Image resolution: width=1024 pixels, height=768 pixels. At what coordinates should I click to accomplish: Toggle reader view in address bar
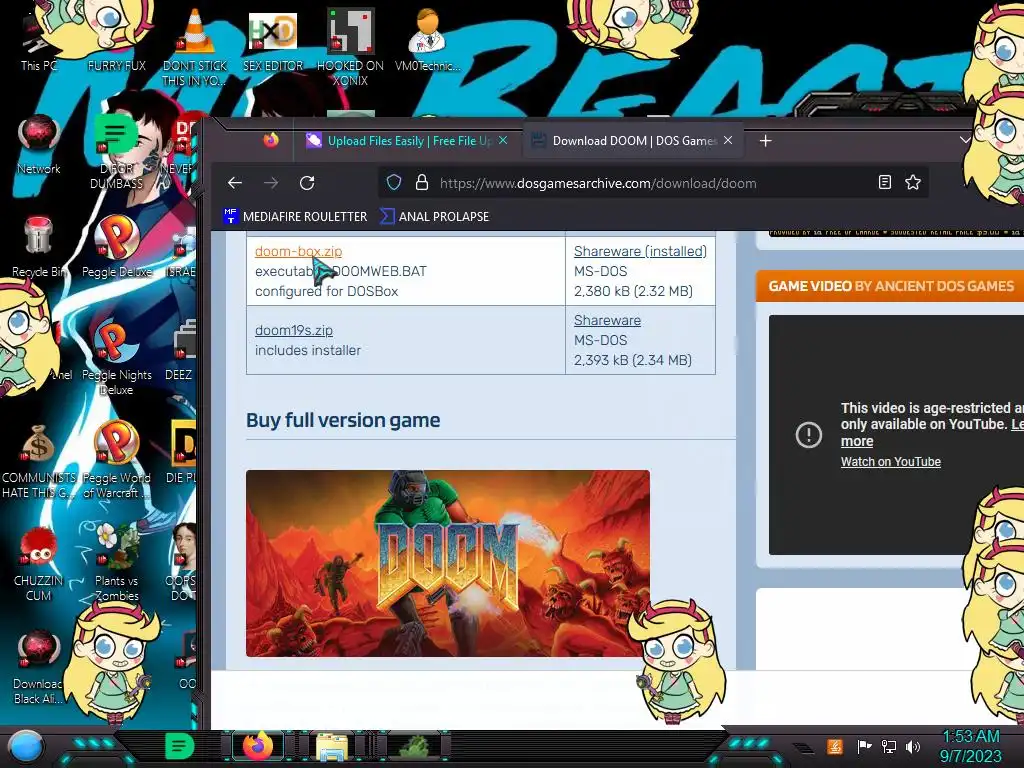click(x=885, y=182)
